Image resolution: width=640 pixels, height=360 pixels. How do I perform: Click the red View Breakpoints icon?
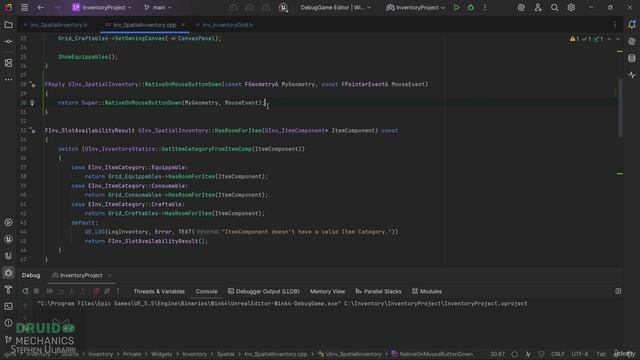click(96, 291)
